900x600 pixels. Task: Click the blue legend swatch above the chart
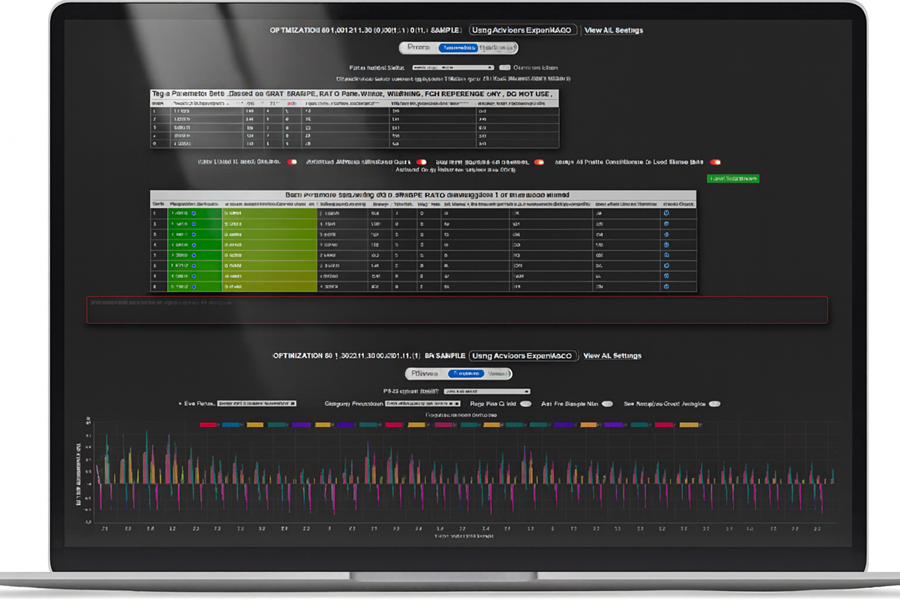click(231, 425)
